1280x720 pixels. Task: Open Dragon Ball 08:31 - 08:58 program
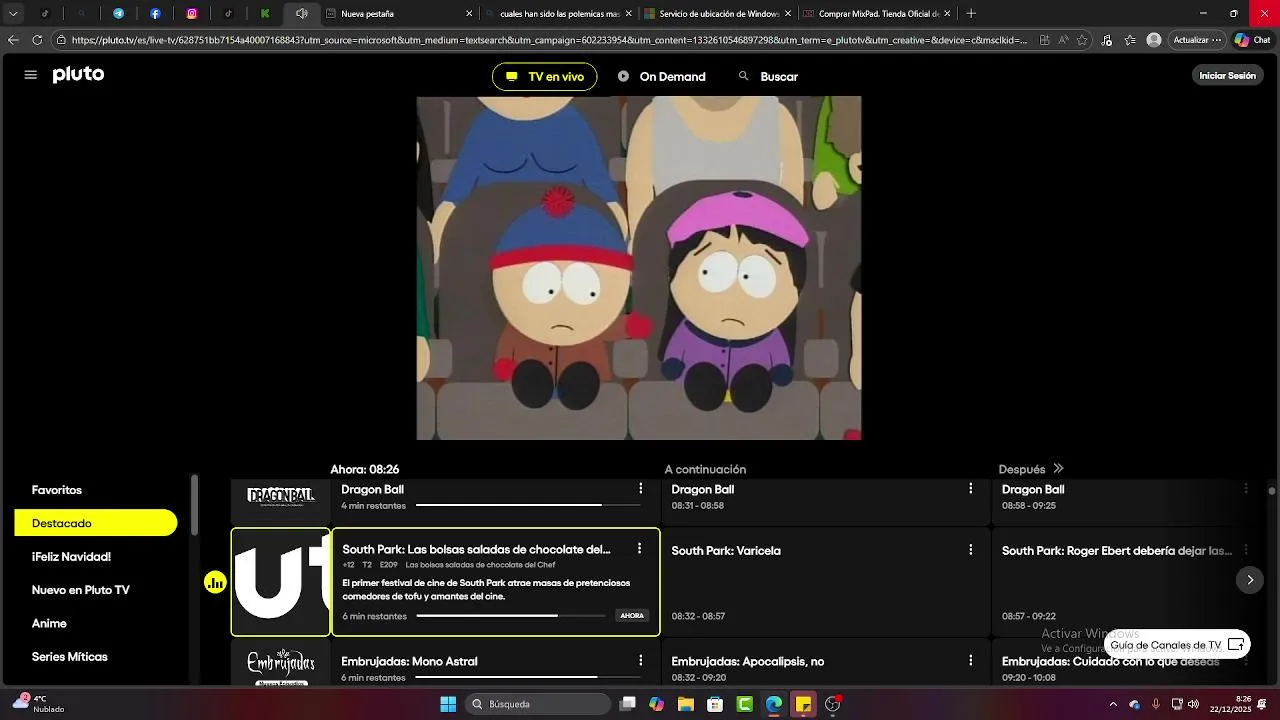pos(826,500)
